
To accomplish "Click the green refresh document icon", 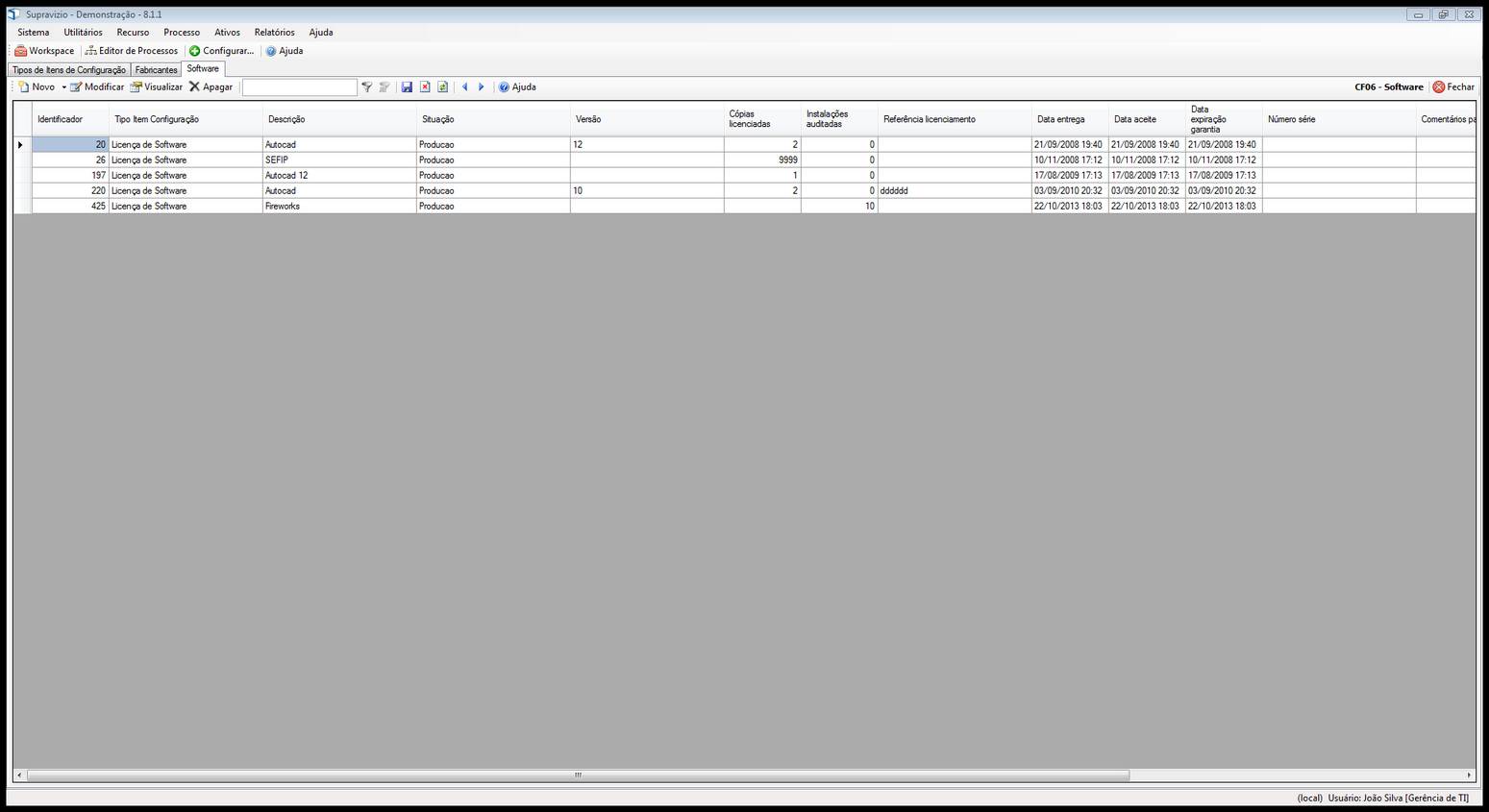I will [442, 86].
